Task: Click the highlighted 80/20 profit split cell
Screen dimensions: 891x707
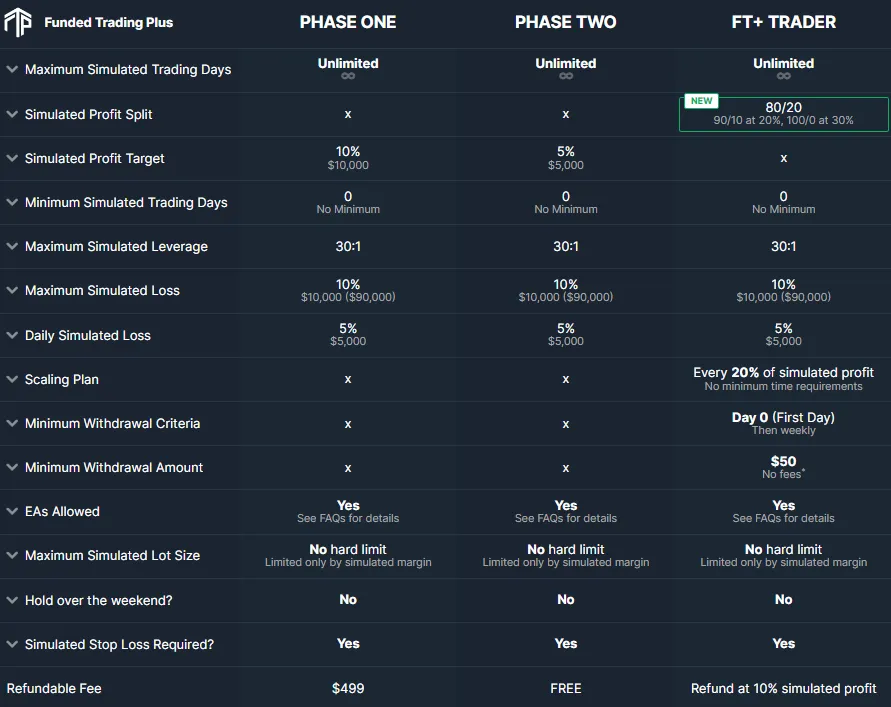Action: pyautogui.click(x=783, y=113)
